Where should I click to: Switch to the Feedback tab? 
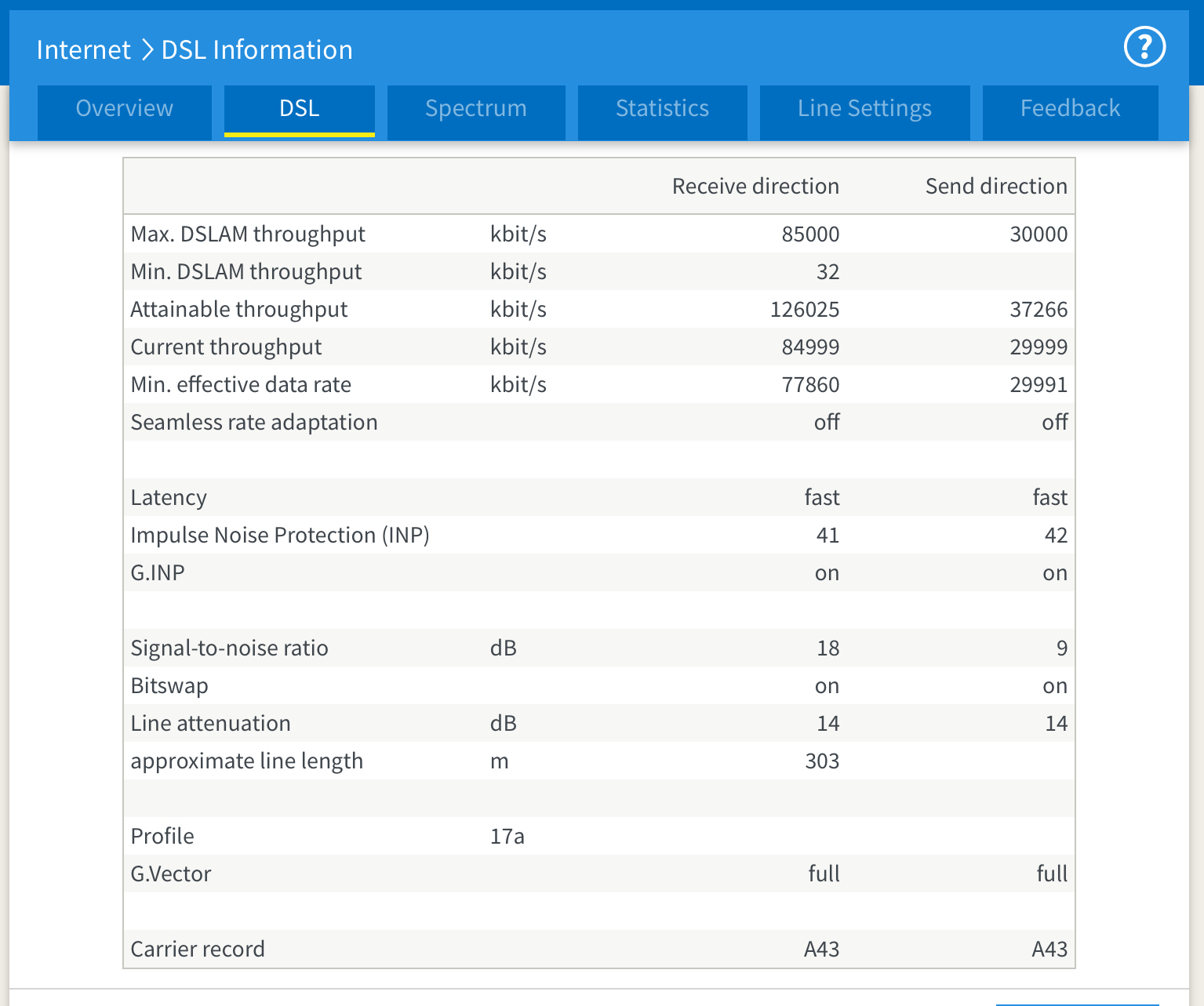pyautogui.click(x=1070, y=108)
